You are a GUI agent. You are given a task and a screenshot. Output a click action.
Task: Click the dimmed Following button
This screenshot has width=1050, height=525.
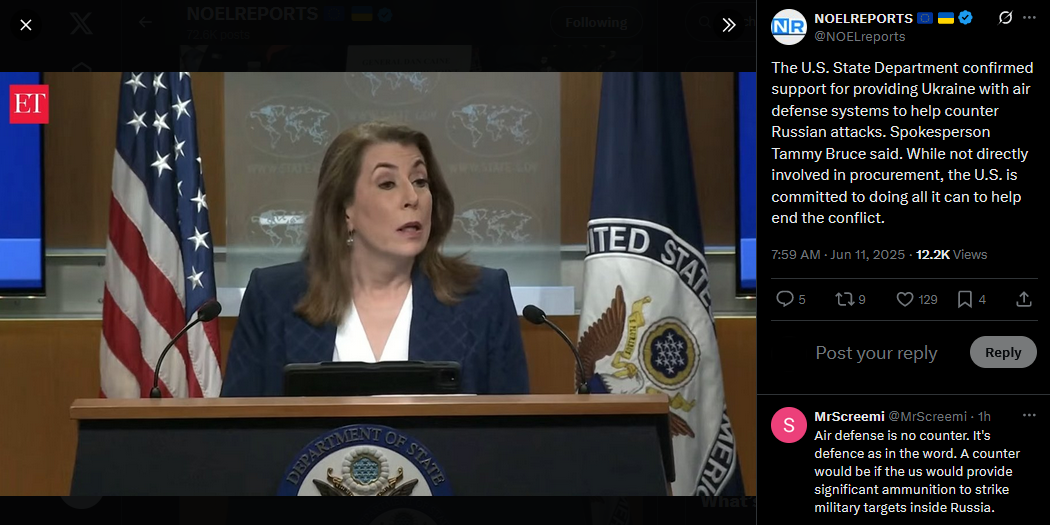(596, 22)
